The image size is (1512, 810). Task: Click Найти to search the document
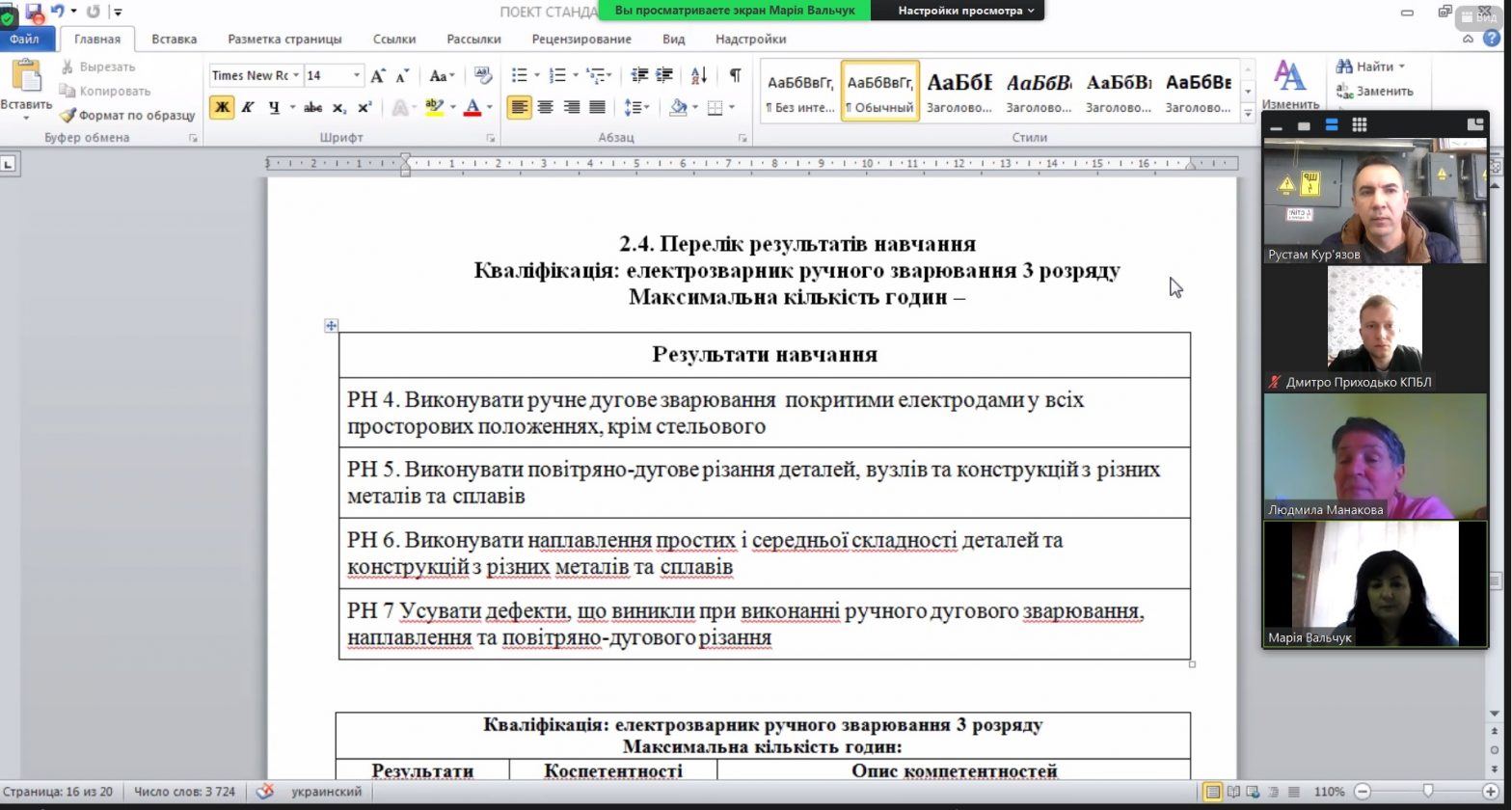click(1369, 67)
